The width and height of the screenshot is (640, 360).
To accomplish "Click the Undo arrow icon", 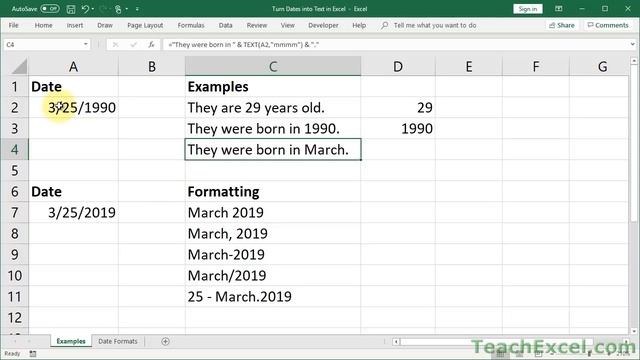I will point(85,9).
